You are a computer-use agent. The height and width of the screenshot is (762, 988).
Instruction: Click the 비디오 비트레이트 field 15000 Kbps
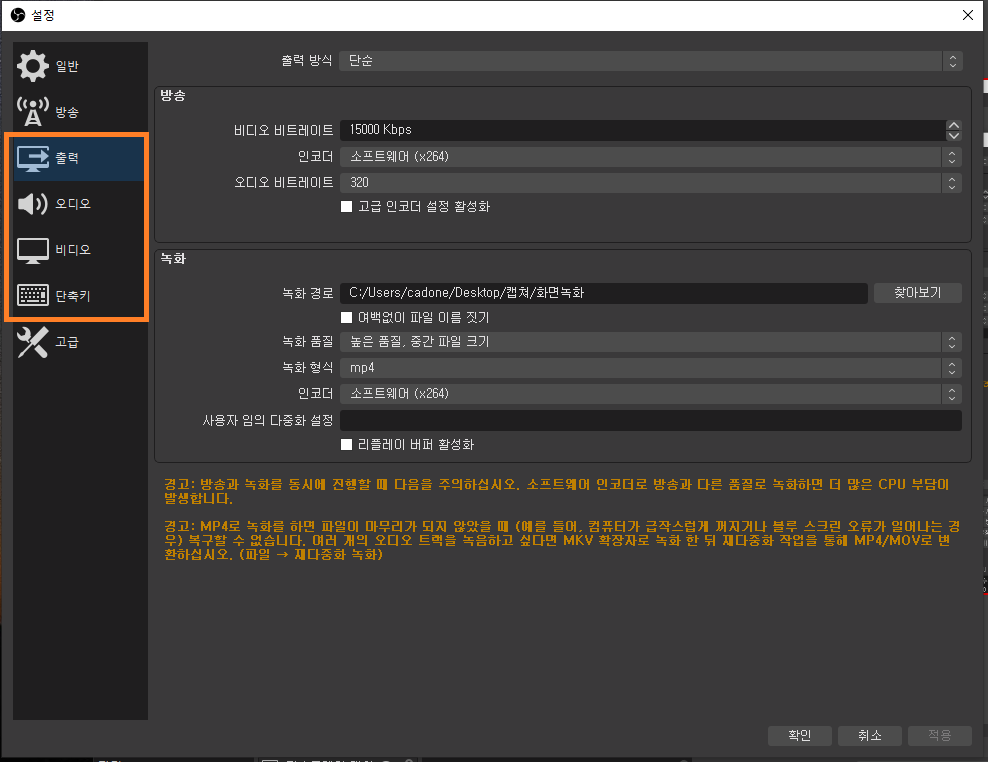[643, 130]
